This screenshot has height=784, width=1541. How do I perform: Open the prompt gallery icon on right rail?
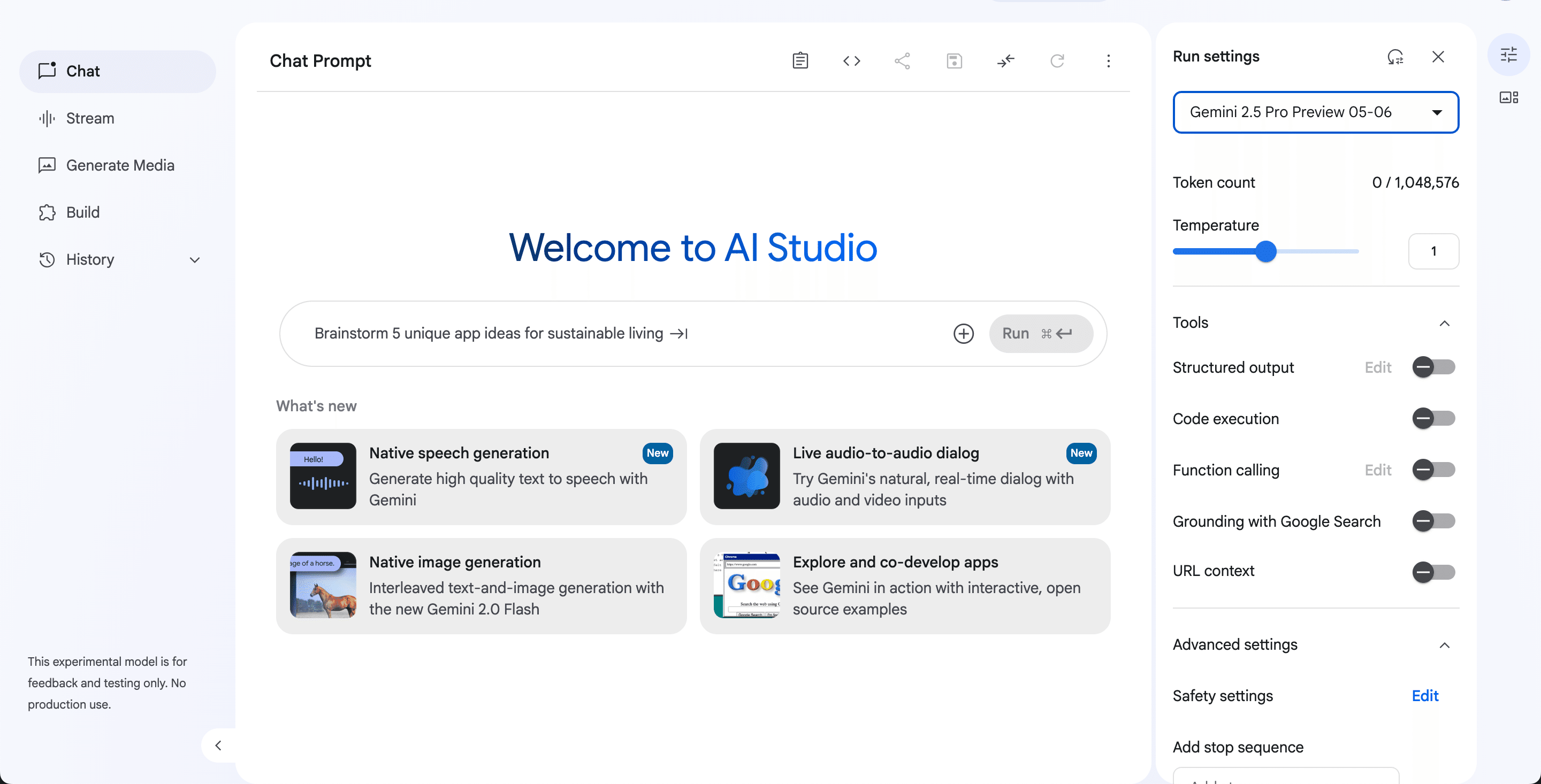1508,97
